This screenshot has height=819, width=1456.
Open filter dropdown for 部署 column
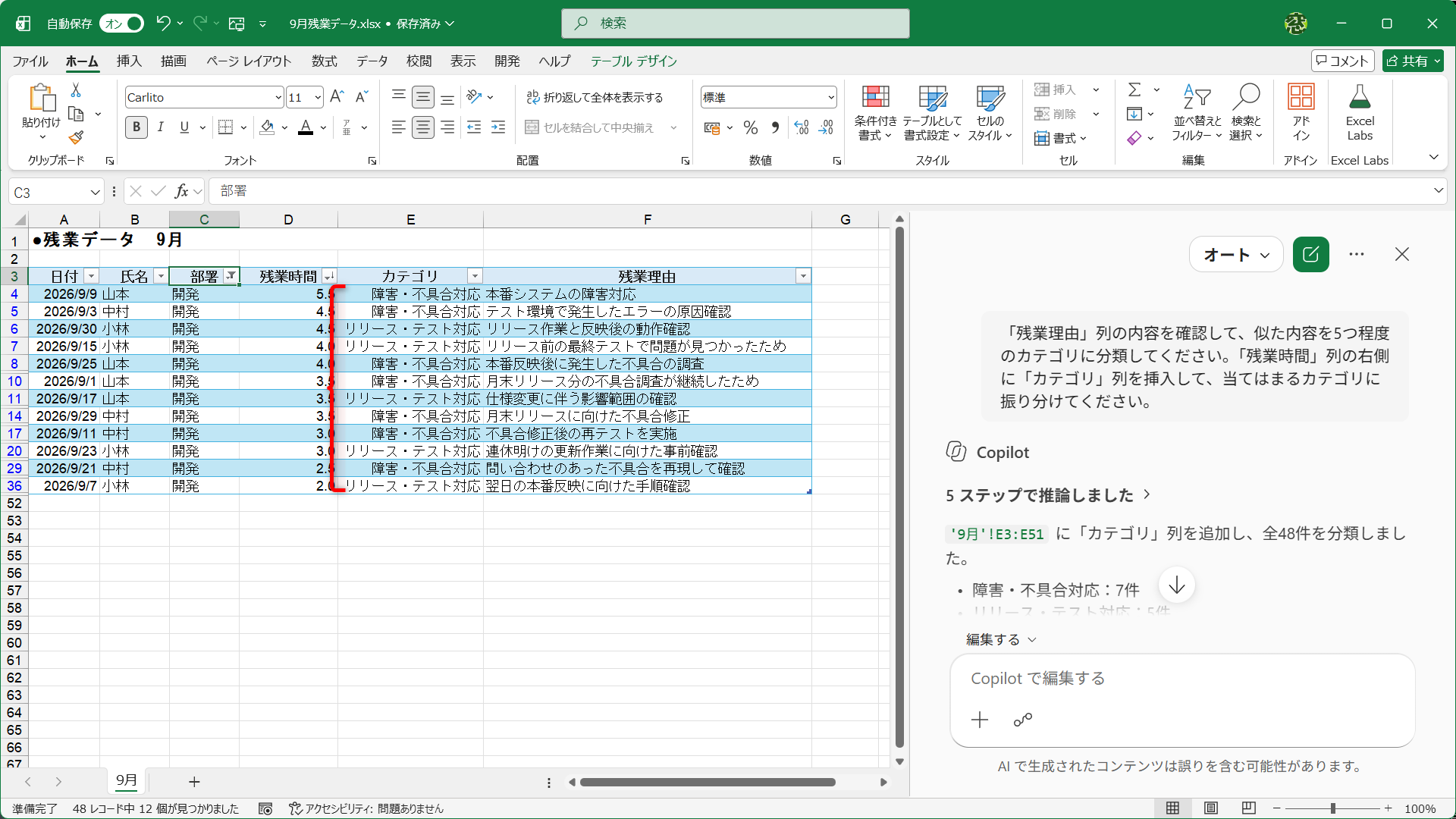click(x=231, y=276)
